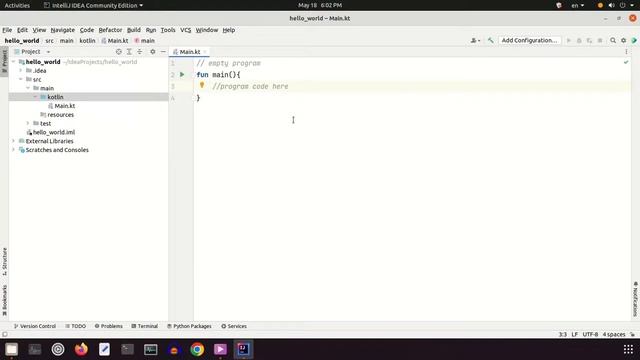Click the run gutter arrow beside main

[182, 75]
